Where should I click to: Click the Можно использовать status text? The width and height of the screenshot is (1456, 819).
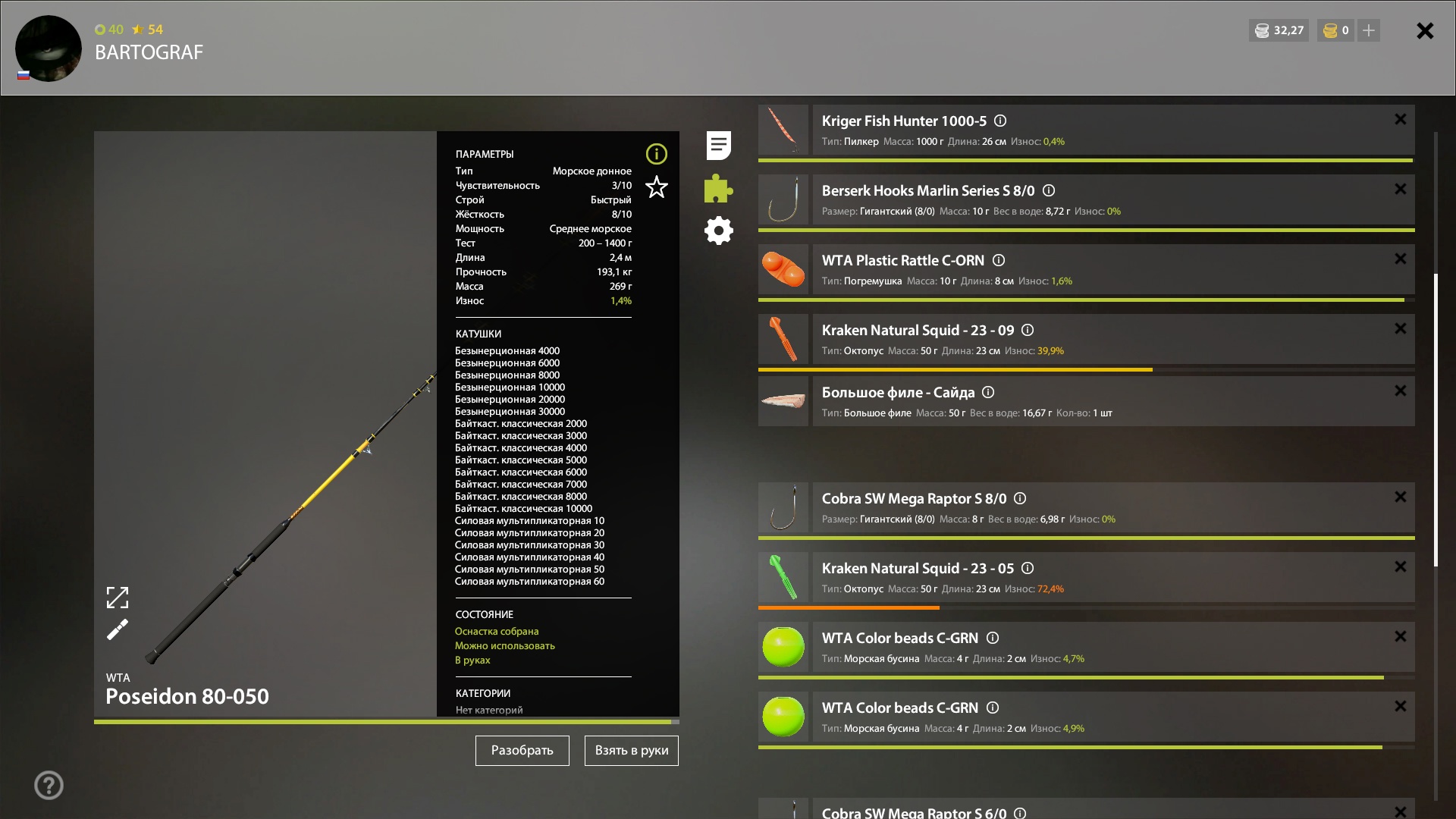[x=505, y=645]
